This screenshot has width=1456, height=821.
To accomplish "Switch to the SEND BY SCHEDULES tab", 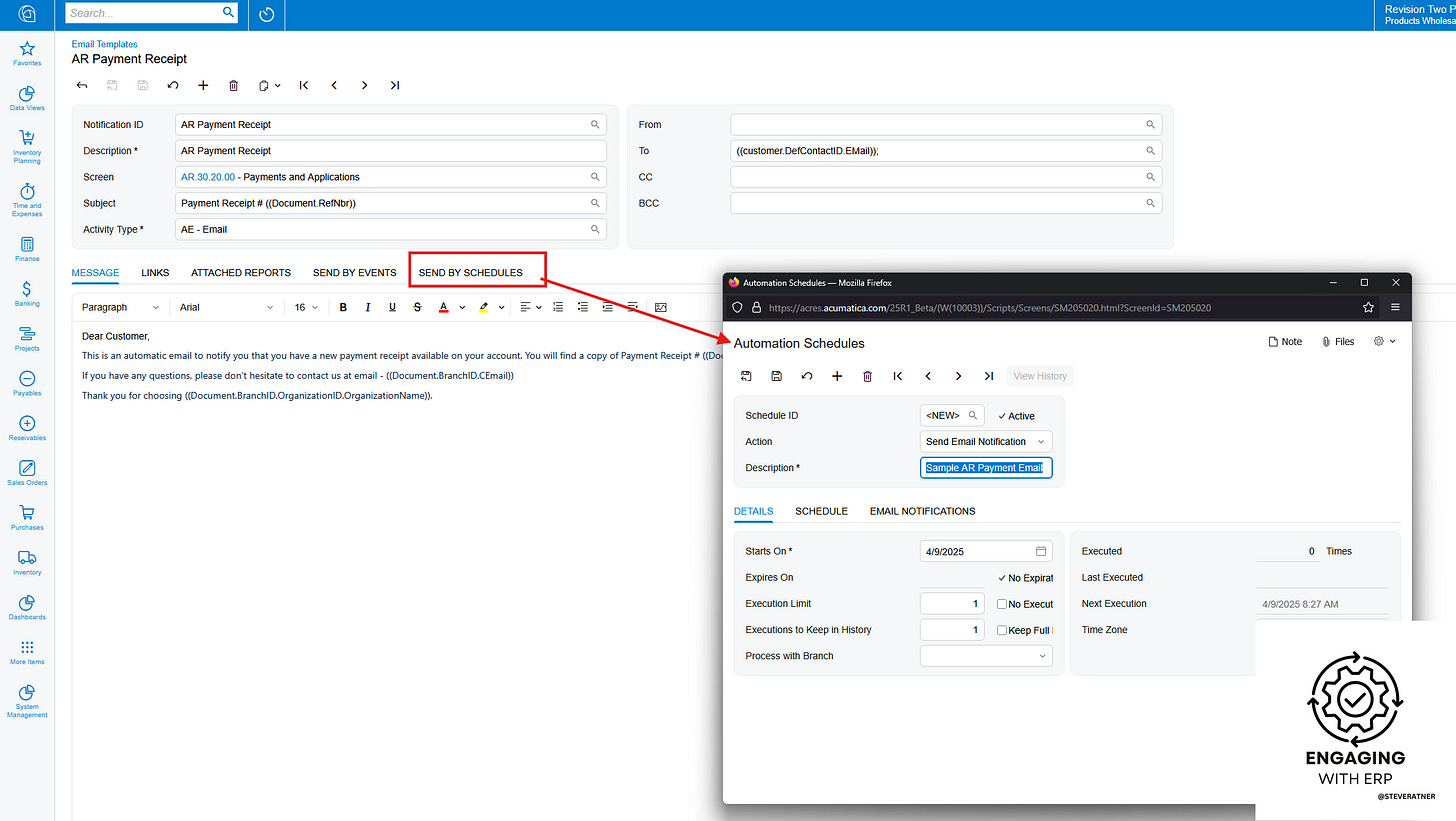I will click(x=471, y=272).
